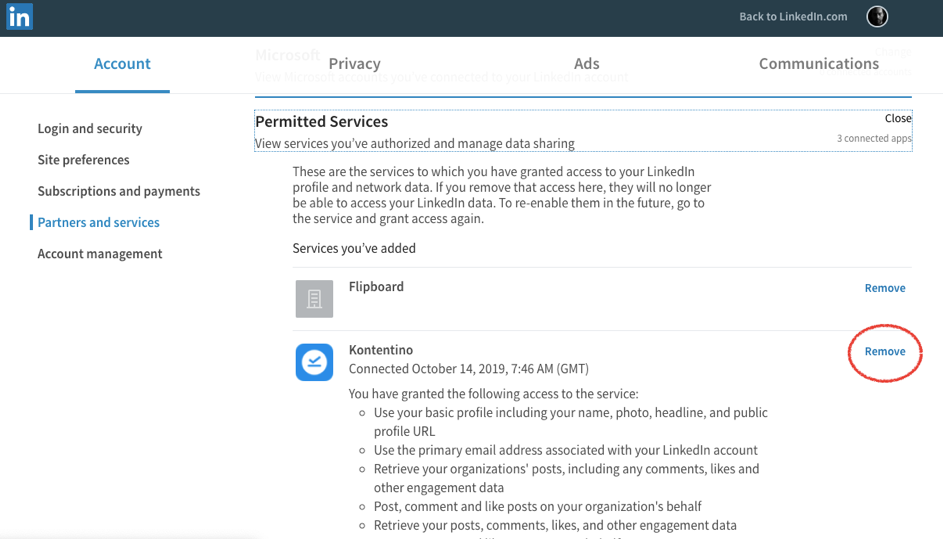This screenshot has width=943, height=539.
Task: Switch to the Account tab
Action: pos(122,64)
